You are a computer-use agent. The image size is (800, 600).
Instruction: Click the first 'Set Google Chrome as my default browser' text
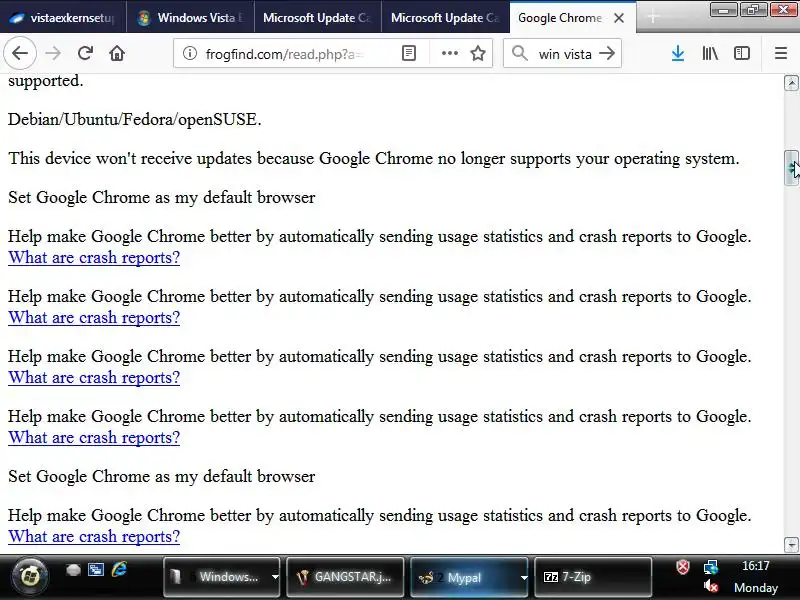(162, 197)
